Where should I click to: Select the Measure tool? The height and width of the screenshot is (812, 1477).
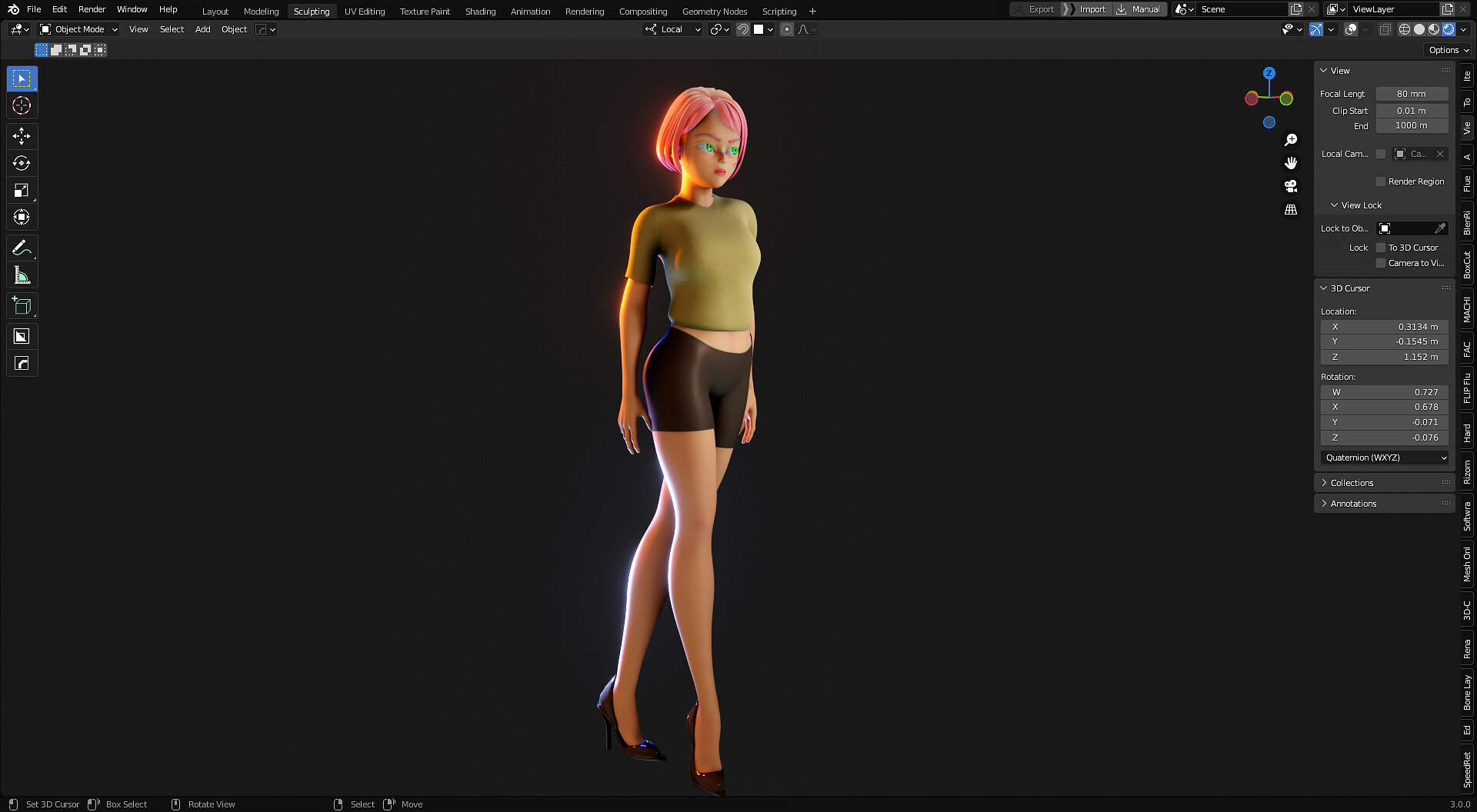pyautogui.click(x=22, y=275)
